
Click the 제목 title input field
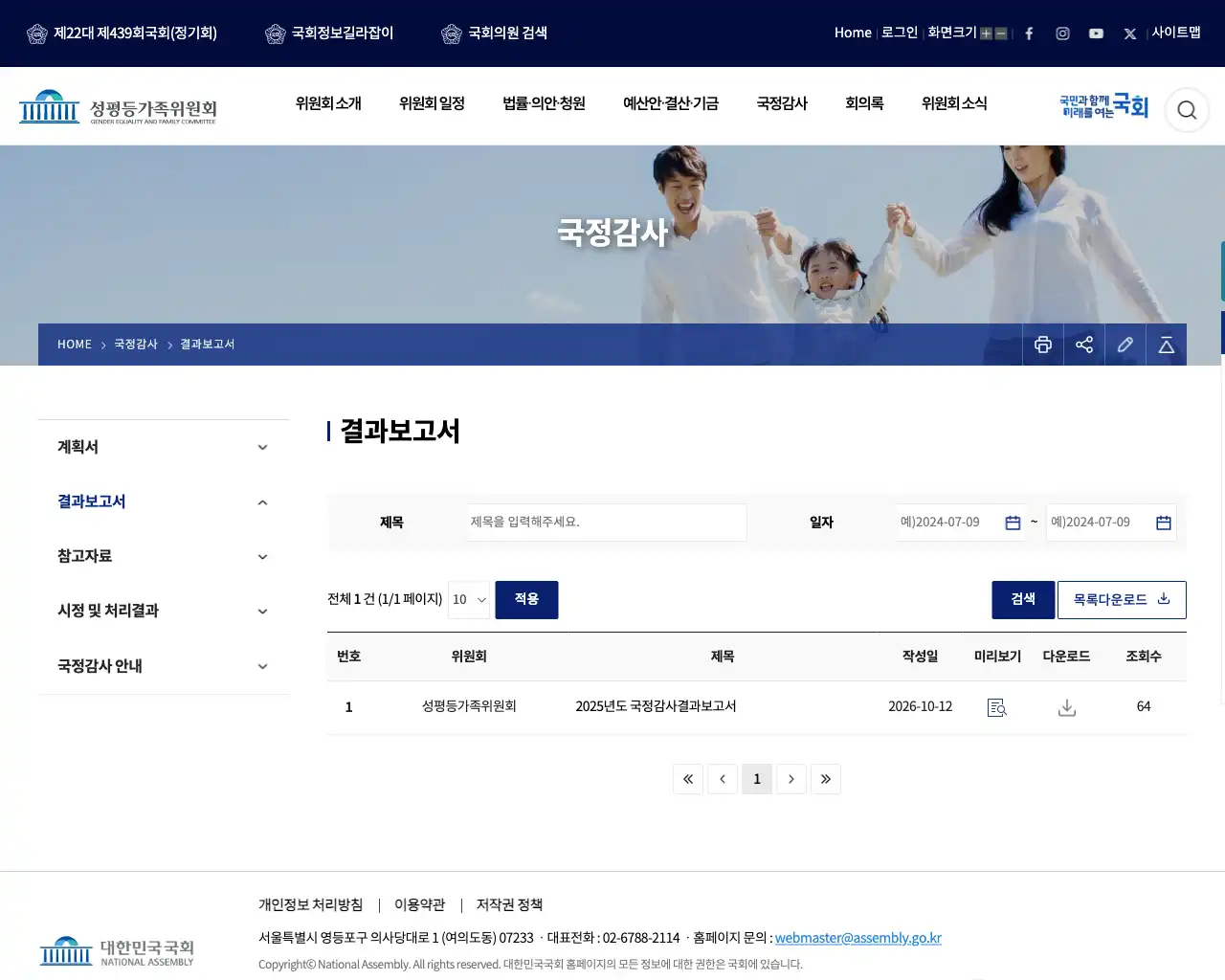[x=607, y=523]
